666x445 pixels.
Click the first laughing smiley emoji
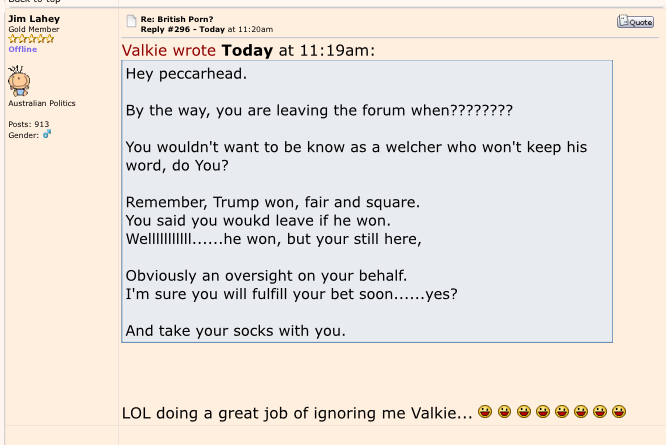[x=485, y=412]
